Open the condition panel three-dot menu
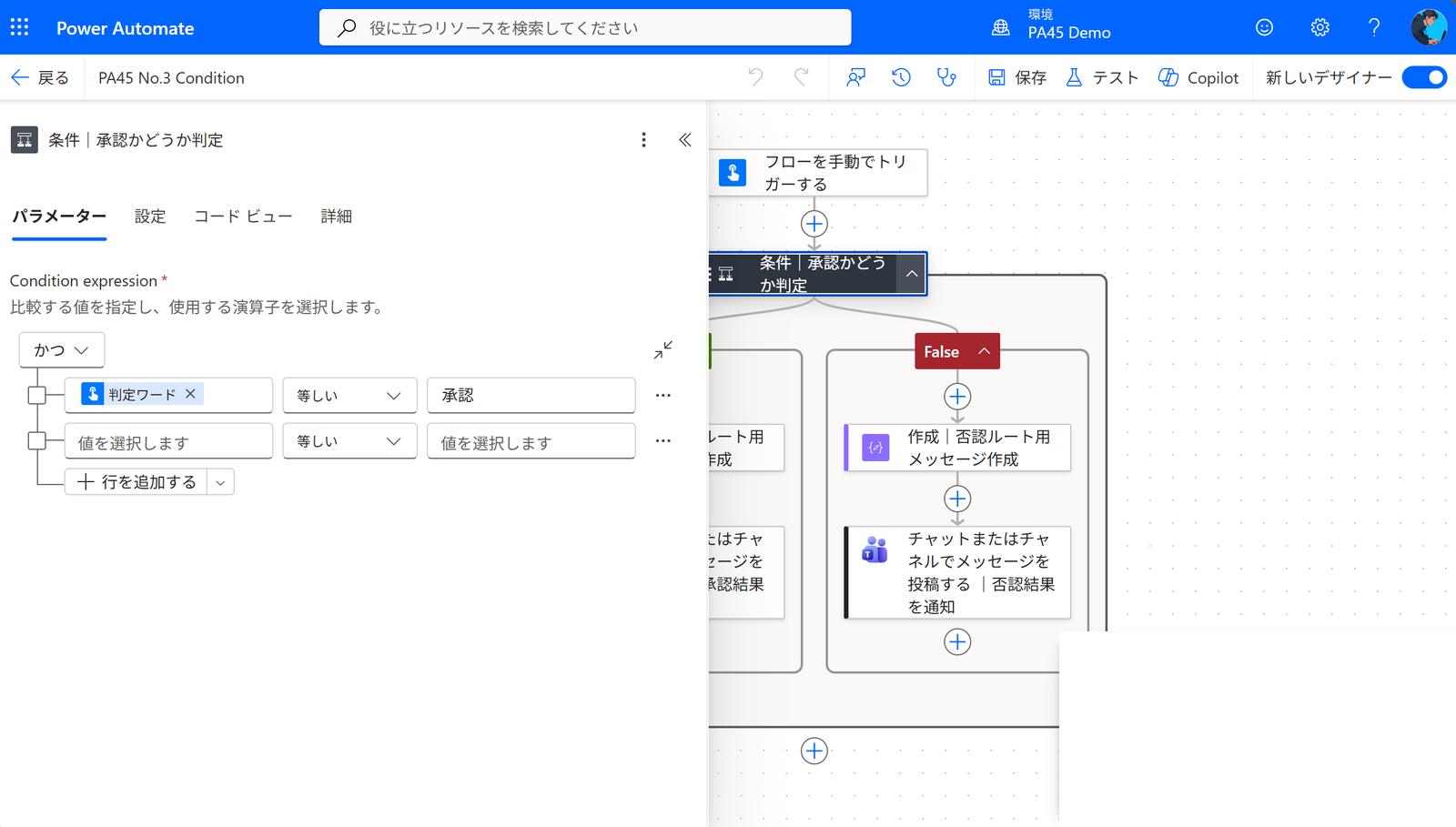 (643, 139)
